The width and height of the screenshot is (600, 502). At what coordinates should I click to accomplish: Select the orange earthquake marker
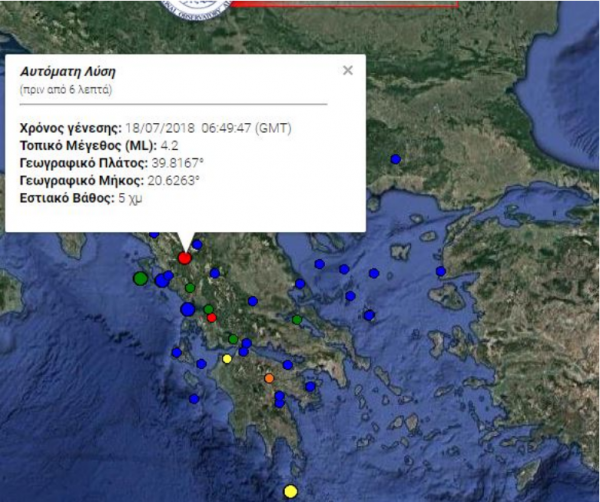(x=268, y=379)
